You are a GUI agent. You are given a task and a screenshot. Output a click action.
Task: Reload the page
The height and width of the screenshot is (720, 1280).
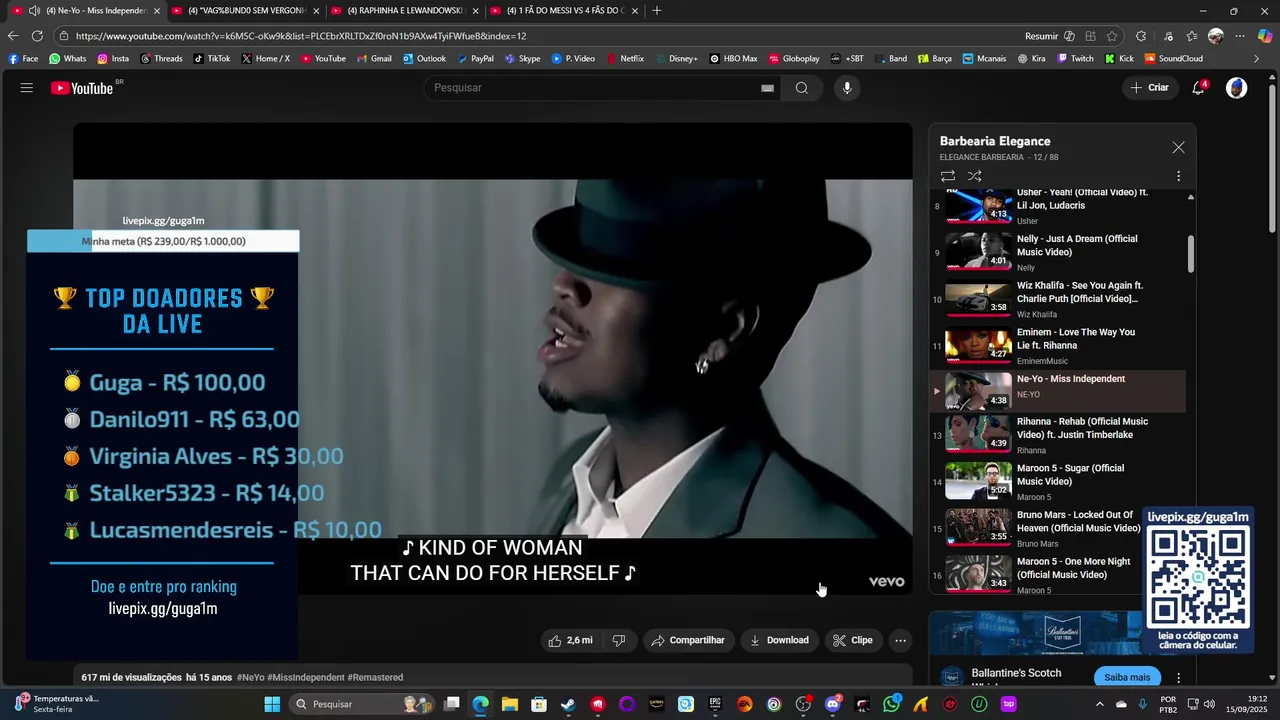pyautogui.click(x=37, y=36)
